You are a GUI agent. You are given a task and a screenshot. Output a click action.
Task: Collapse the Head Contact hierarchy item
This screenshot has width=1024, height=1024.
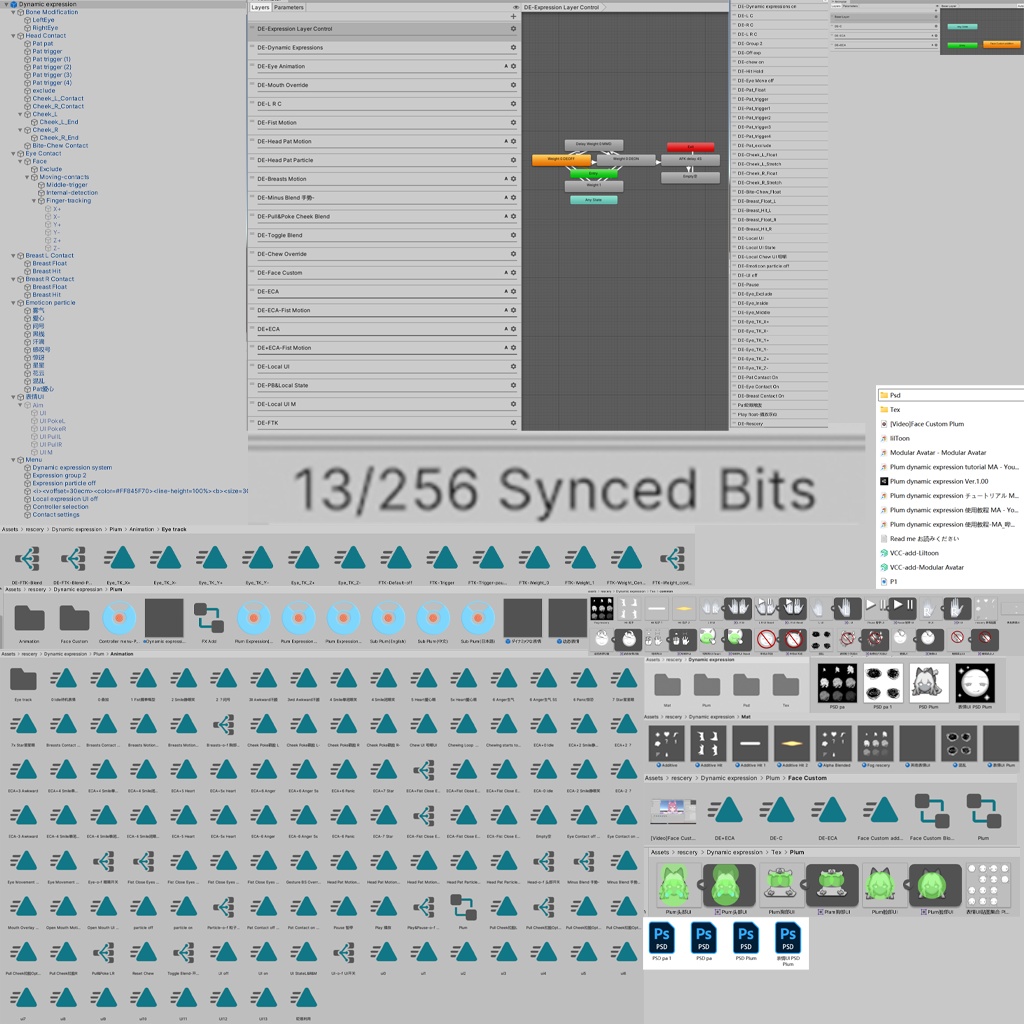[x=13, y=36]
